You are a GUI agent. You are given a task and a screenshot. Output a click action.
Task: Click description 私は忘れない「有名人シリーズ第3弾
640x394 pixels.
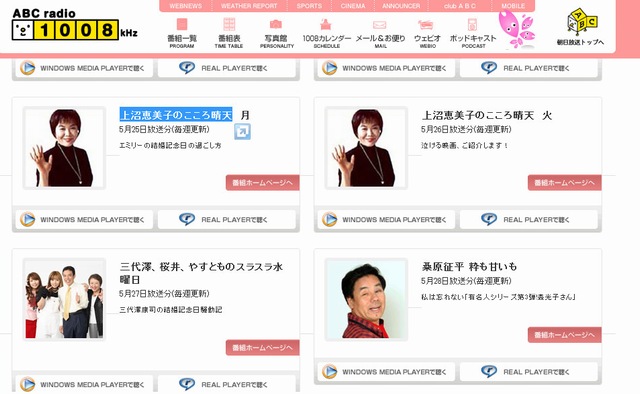pos(498,297)
